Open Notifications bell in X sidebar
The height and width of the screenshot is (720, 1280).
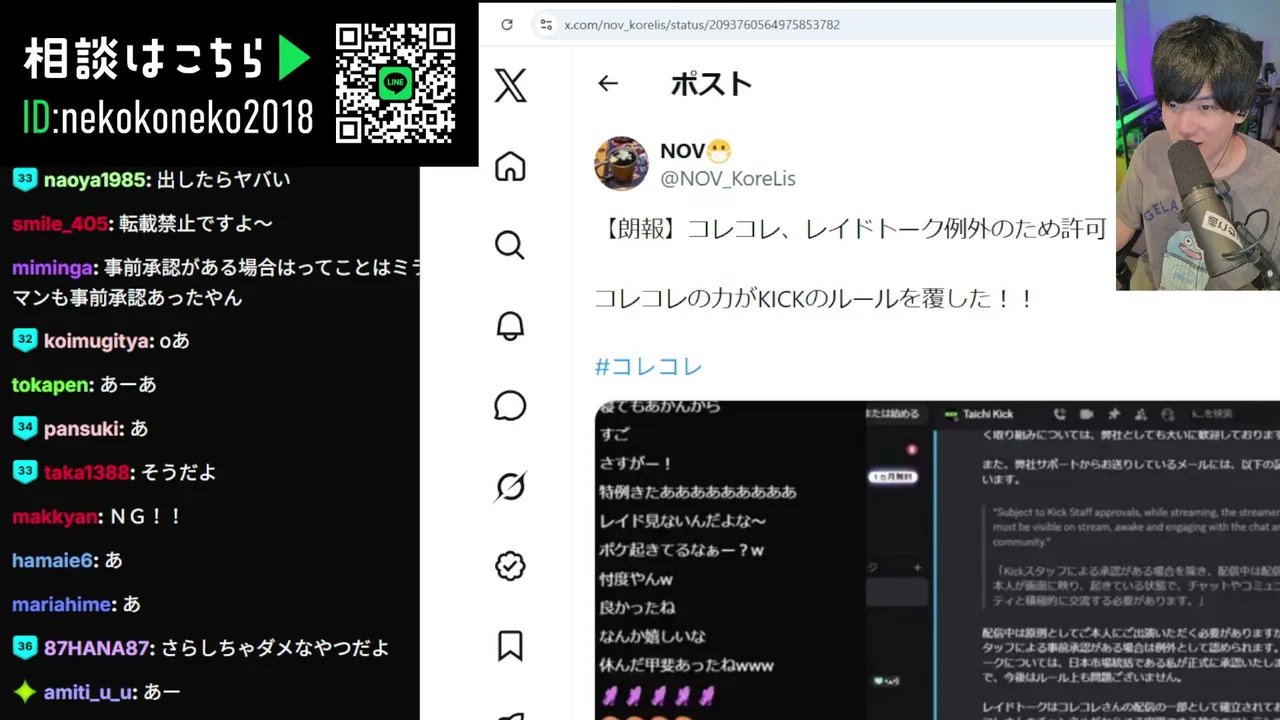(x=510, y=326)
